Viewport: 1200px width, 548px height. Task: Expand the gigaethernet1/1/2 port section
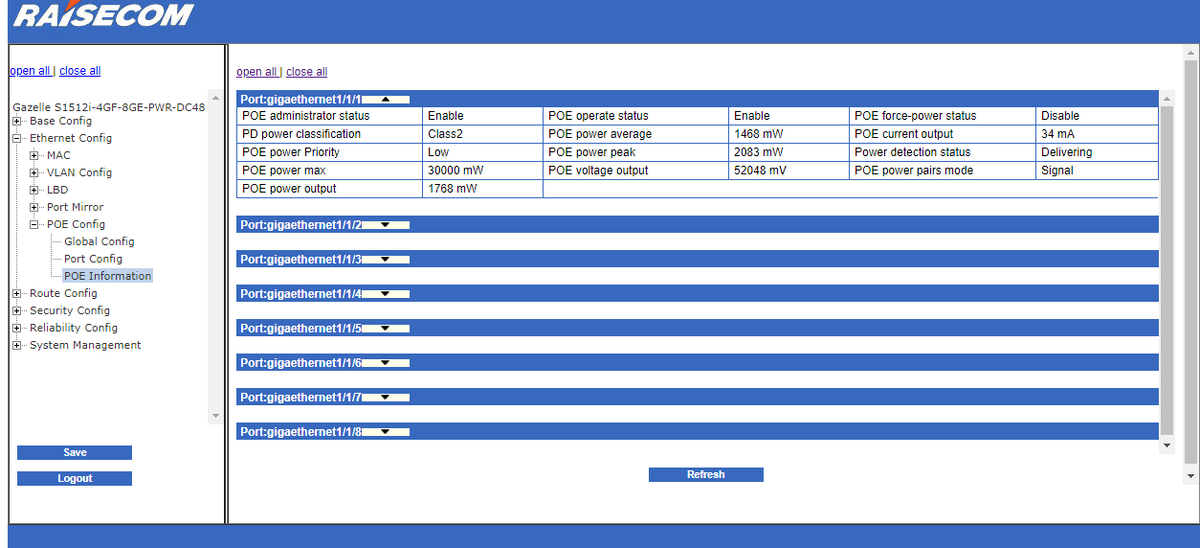(x=388, y=225)
